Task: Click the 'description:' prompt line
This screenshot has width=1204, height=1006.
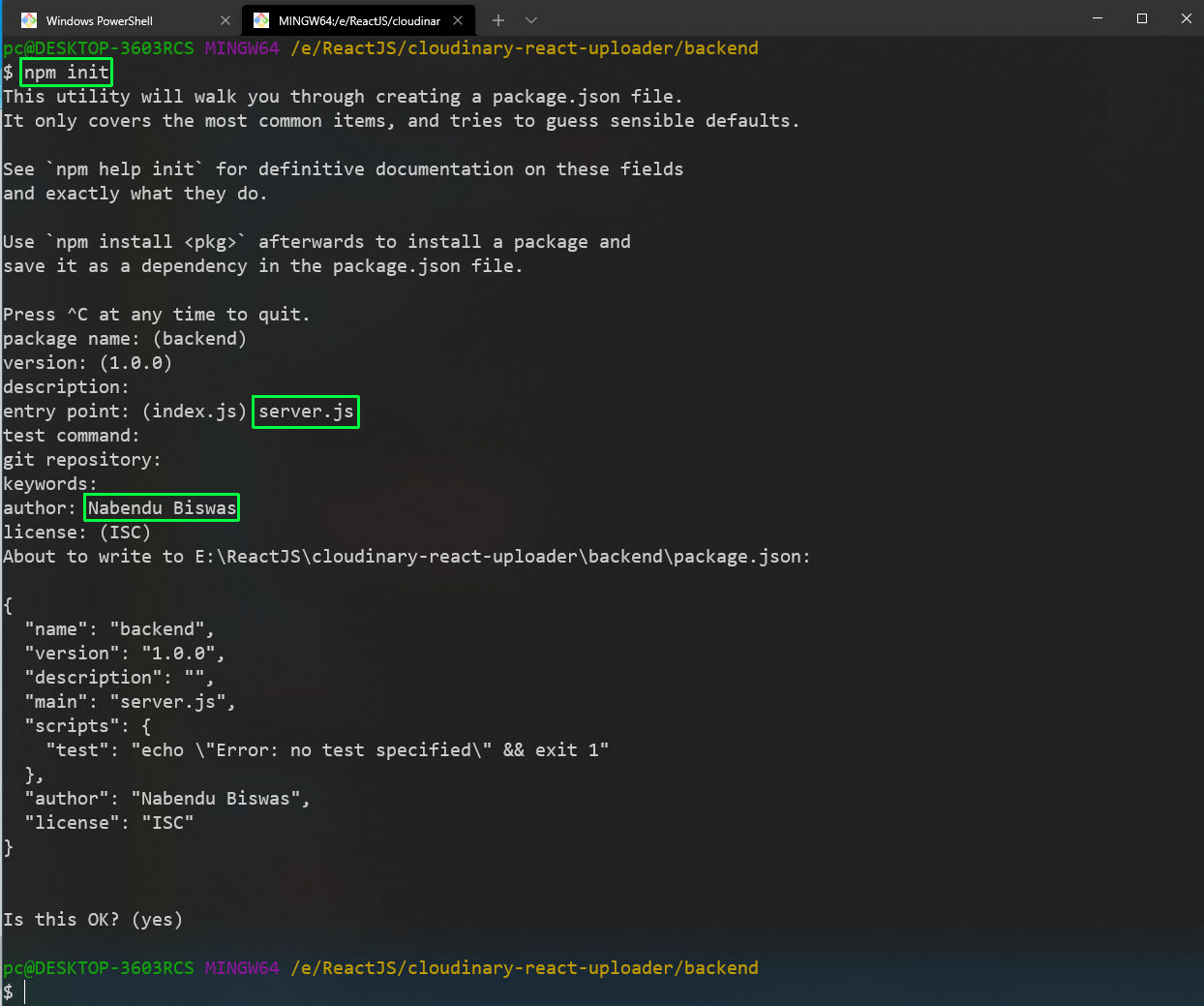Action: coord(66,387)
